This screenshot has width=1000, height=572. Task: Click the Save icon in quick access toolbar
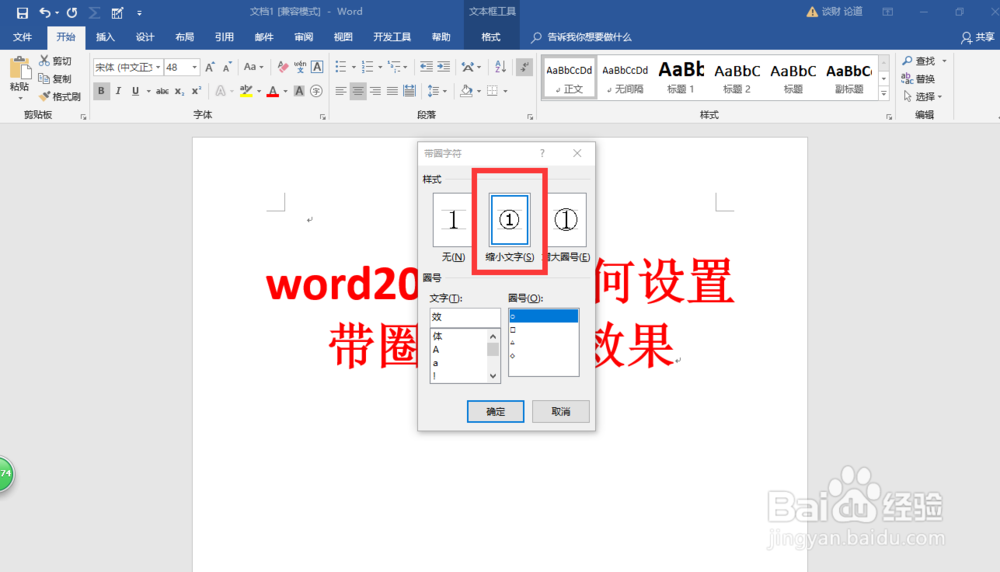pyautogui.click(x=22, y=13)
